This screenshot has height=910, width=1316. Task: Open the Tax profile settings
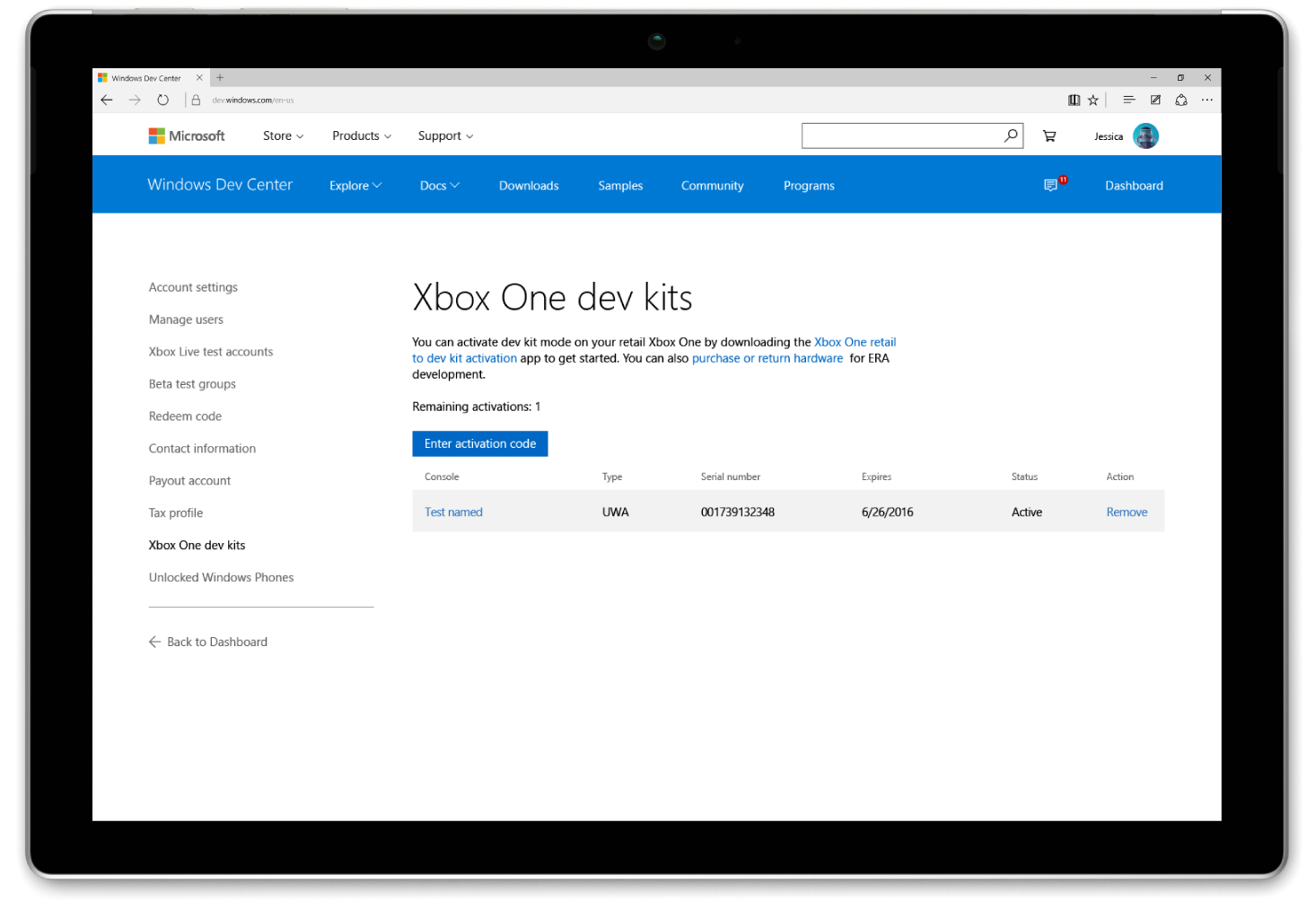pos(175,512)
